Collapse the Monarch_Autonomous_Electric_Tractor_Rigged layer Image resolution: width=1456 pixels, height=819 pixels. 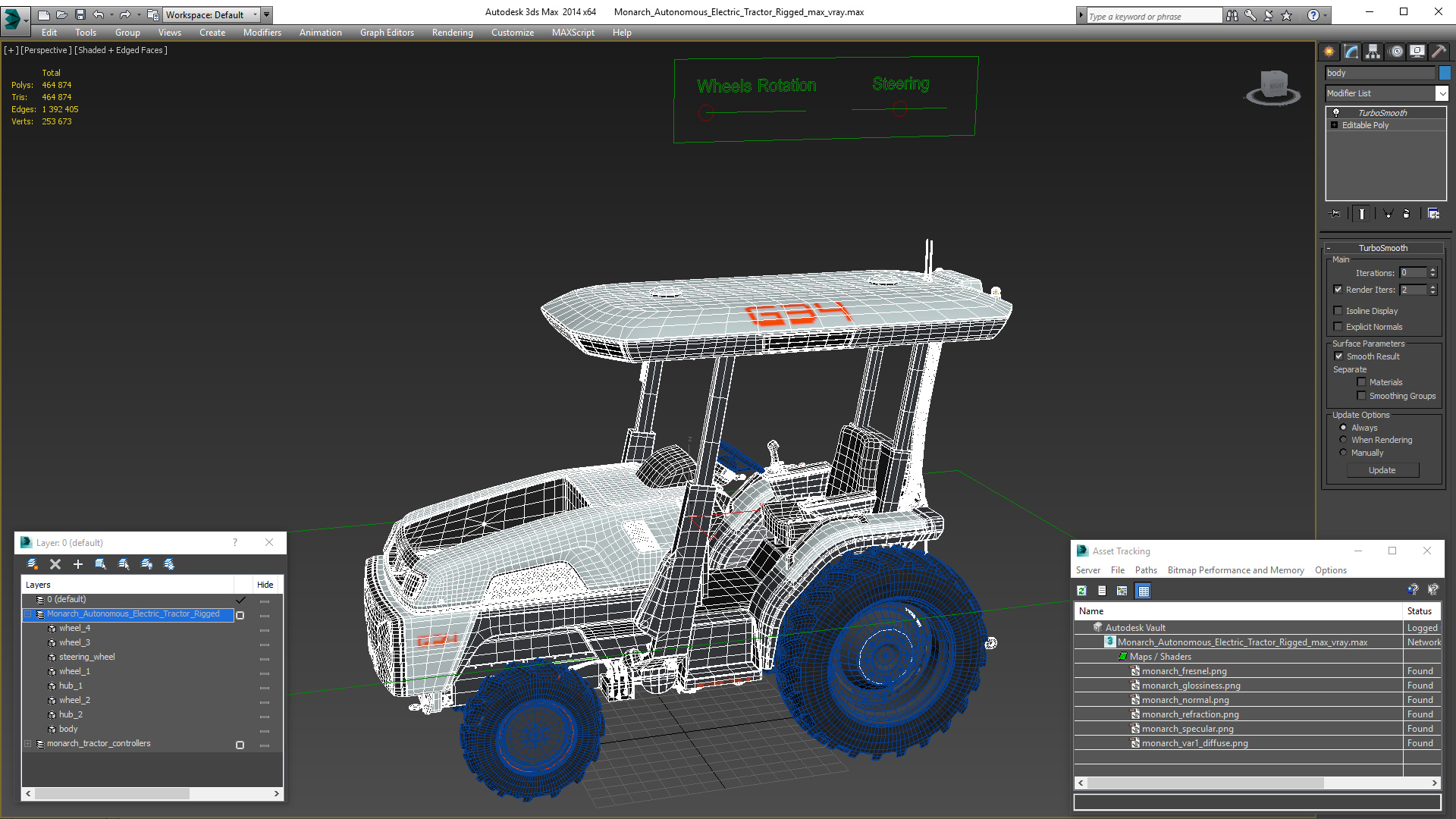(28, 614)
